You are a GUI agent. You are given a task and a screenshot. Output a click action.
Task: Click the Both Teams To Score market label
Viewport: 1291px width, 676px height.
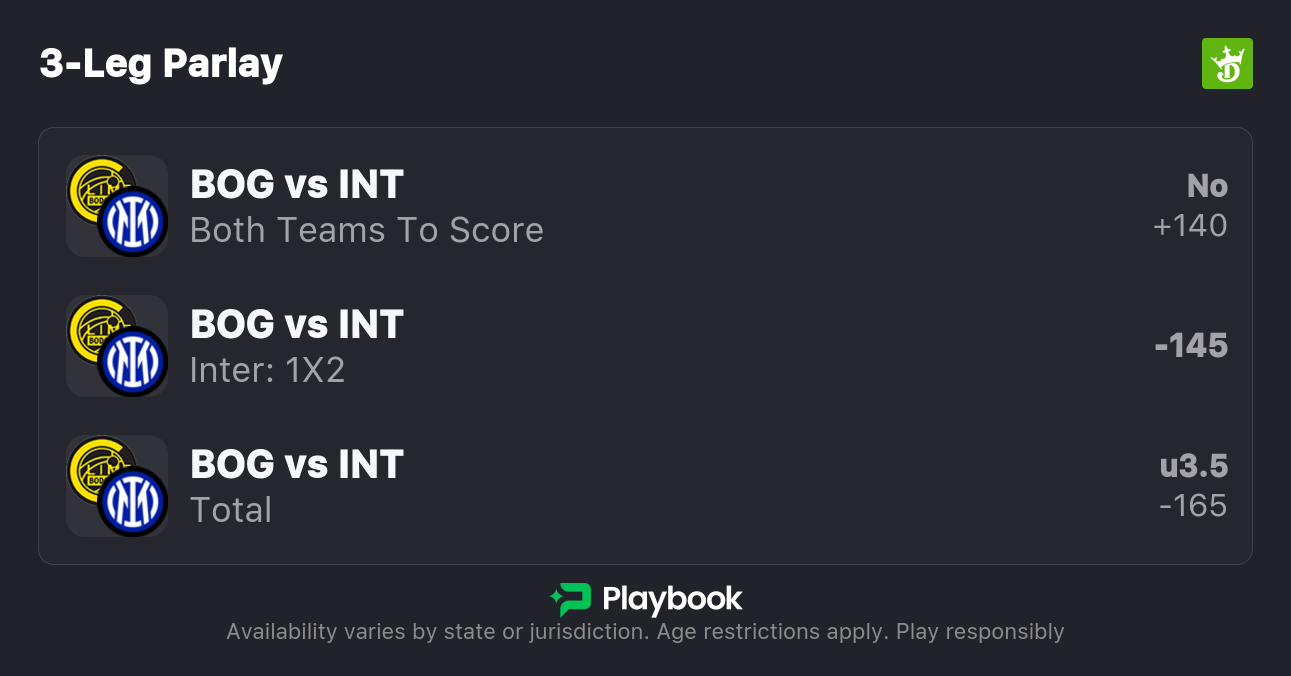[x=366, y=230]
